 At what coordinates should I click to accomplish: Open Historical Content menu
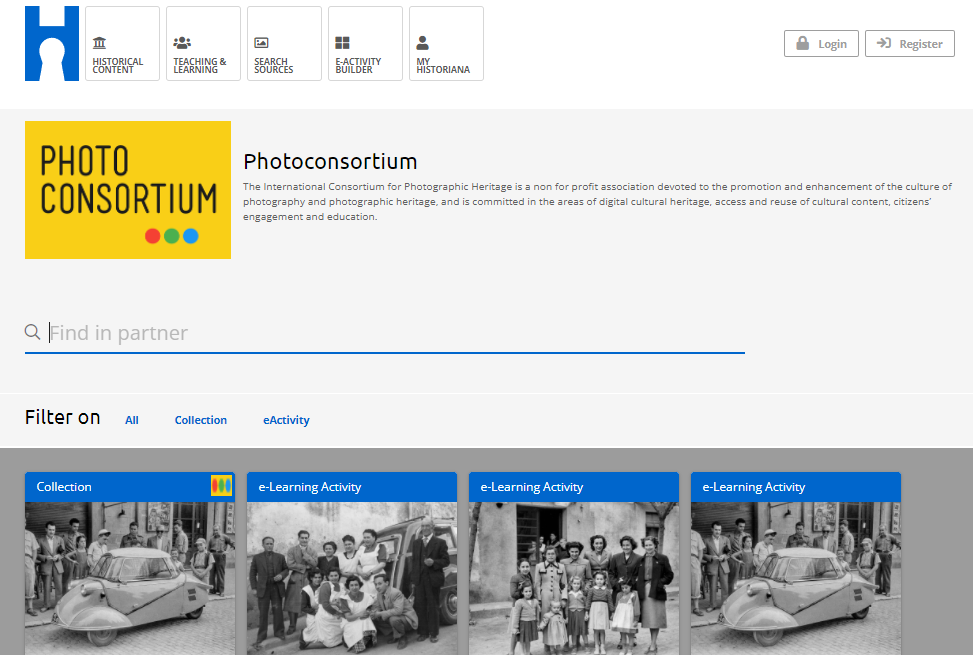point(122,43)
